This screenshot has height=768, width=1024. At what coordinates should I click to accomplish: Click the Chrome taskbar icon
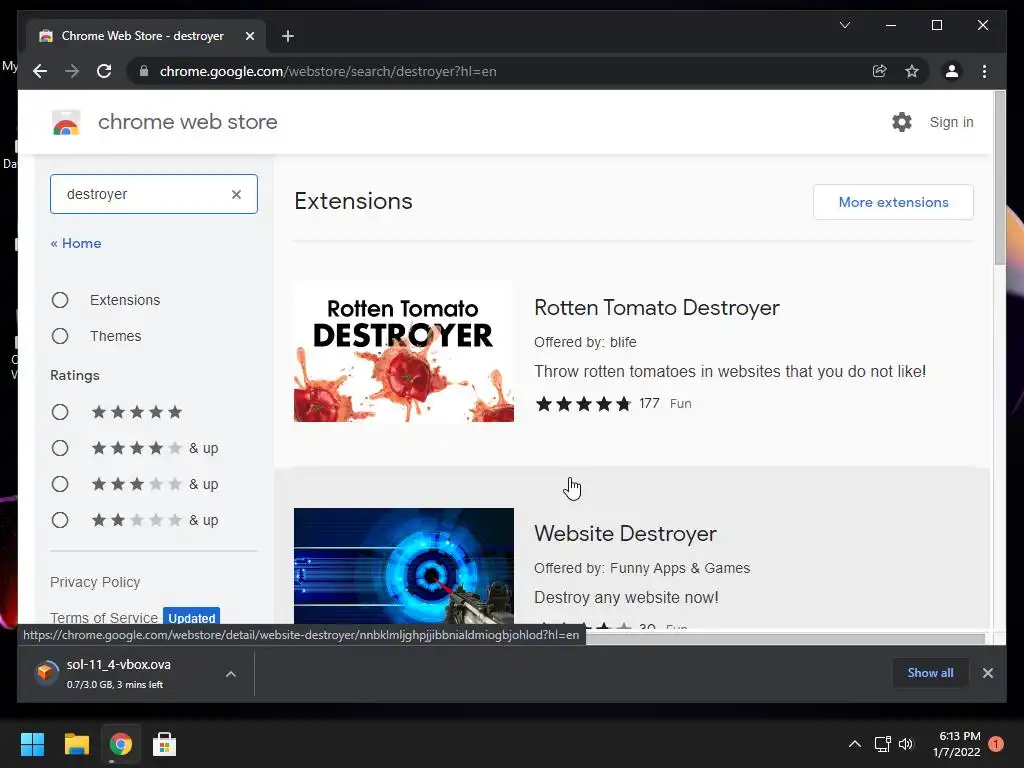pyautogui.click(x=120, y=744)
